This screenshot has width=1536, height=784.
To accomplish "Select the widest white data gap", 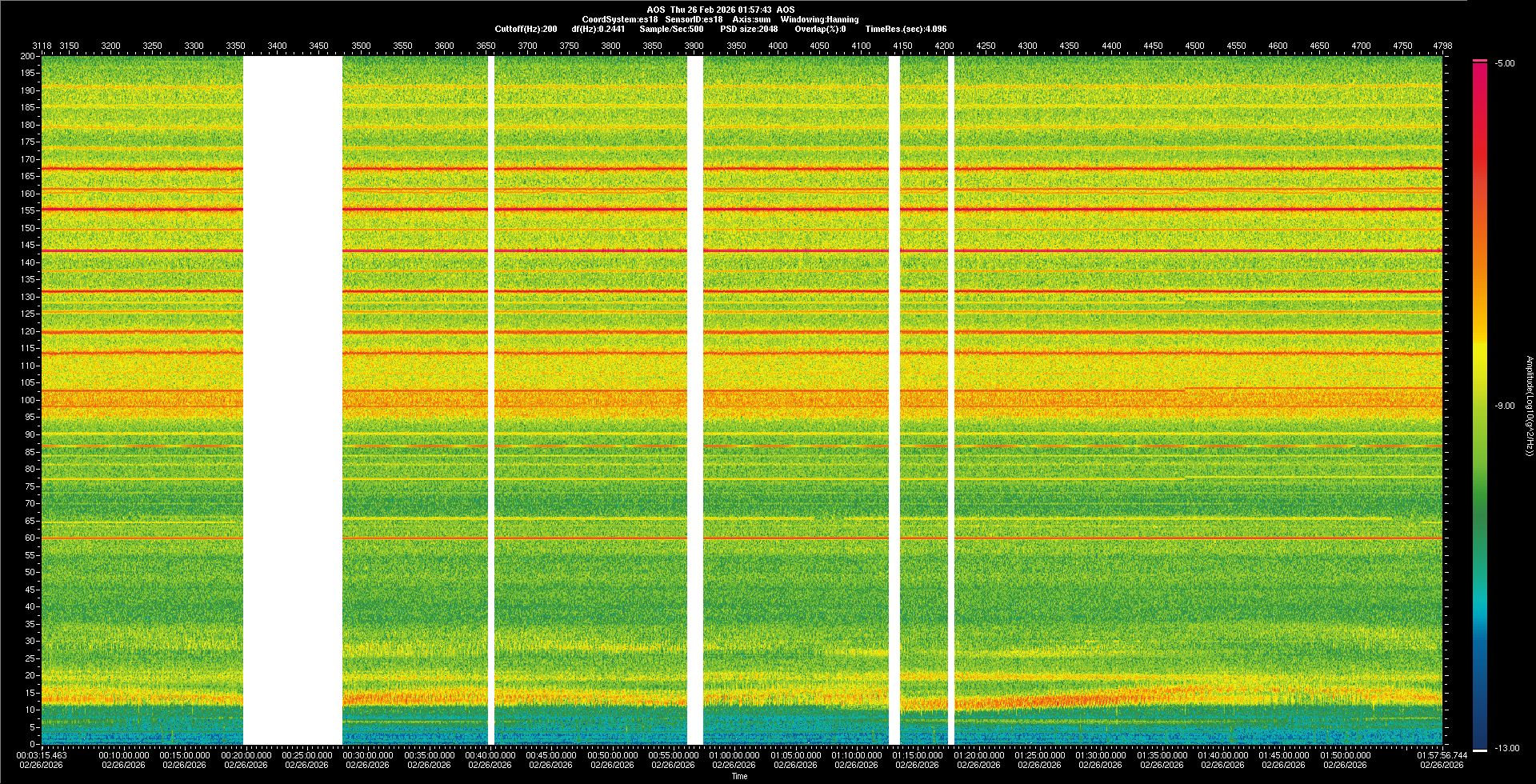I will [x=293, y=400].
